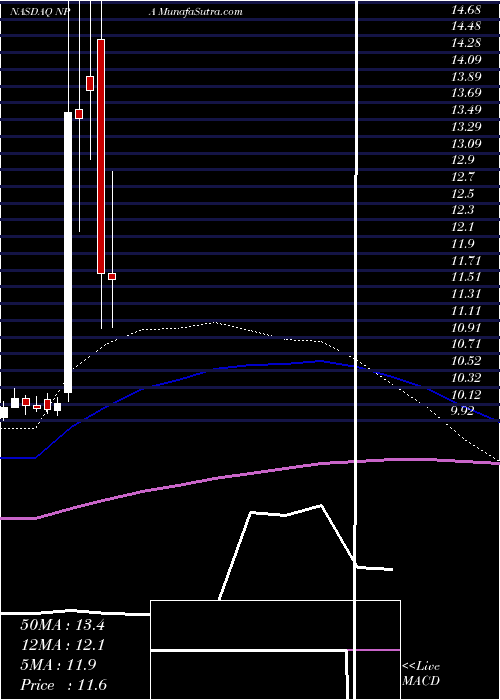Click the 13.69 price axis label
This screenshot has height=700, width=500.
click(466, 93)
